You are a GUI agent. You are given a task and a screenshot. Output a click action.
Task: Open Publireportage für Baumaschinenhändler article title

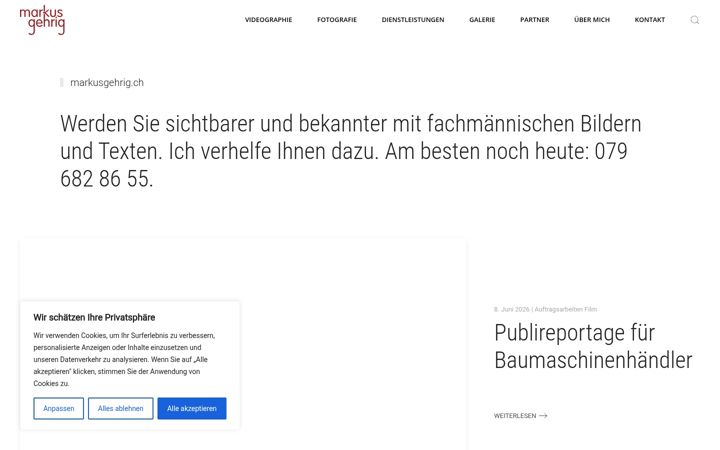coord(593,346)
